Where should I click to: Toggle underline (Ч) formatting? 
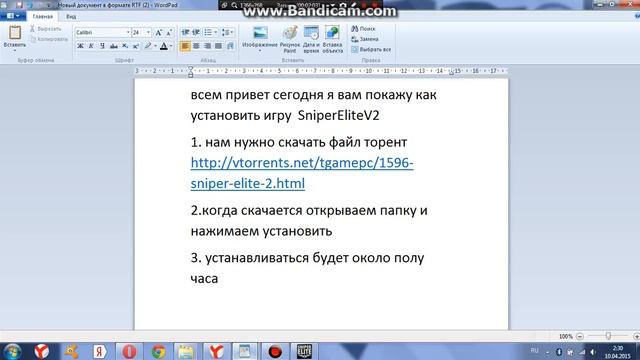click(x=102, y=46)
